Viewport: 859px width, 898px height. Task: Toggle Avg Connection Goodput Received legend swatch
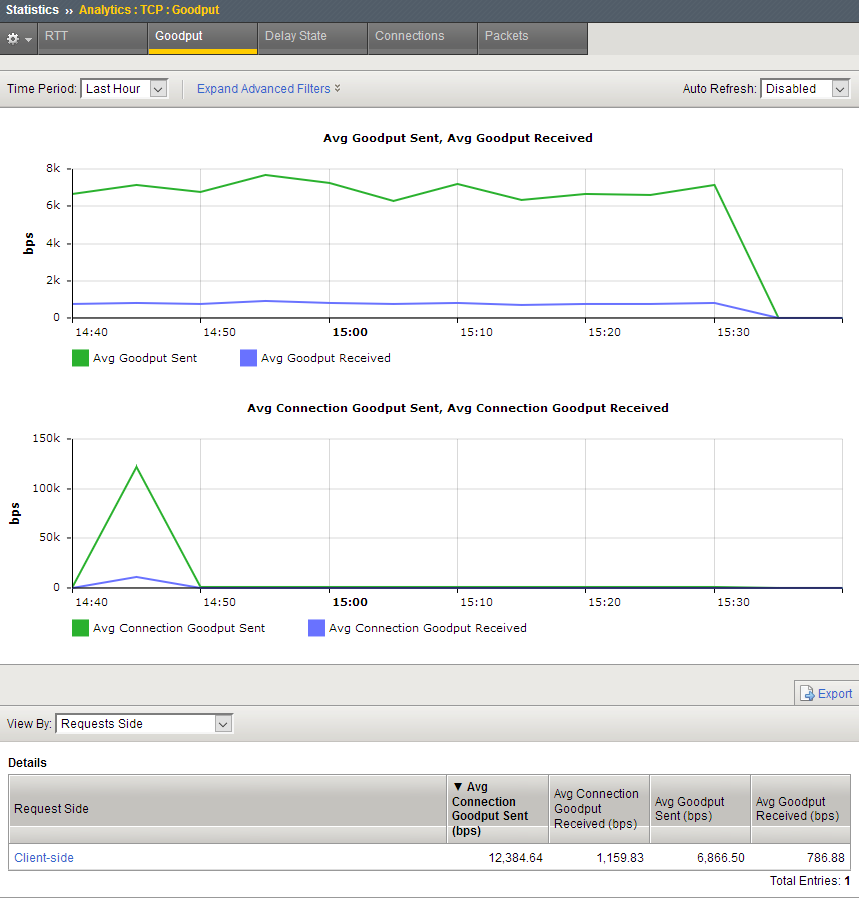(x=316, y=628)
